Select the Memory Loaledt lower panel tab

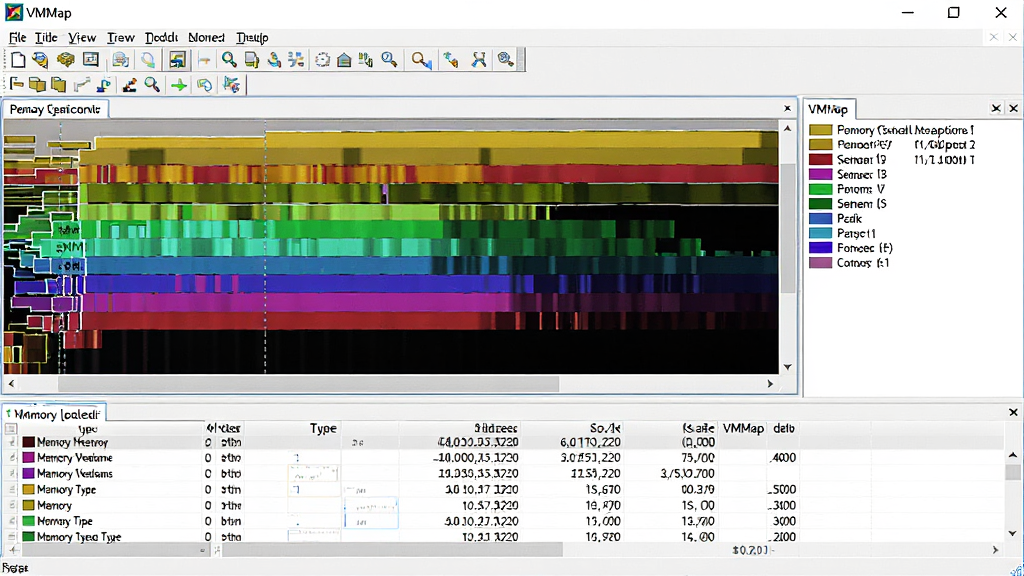click(x=54, y=413)
